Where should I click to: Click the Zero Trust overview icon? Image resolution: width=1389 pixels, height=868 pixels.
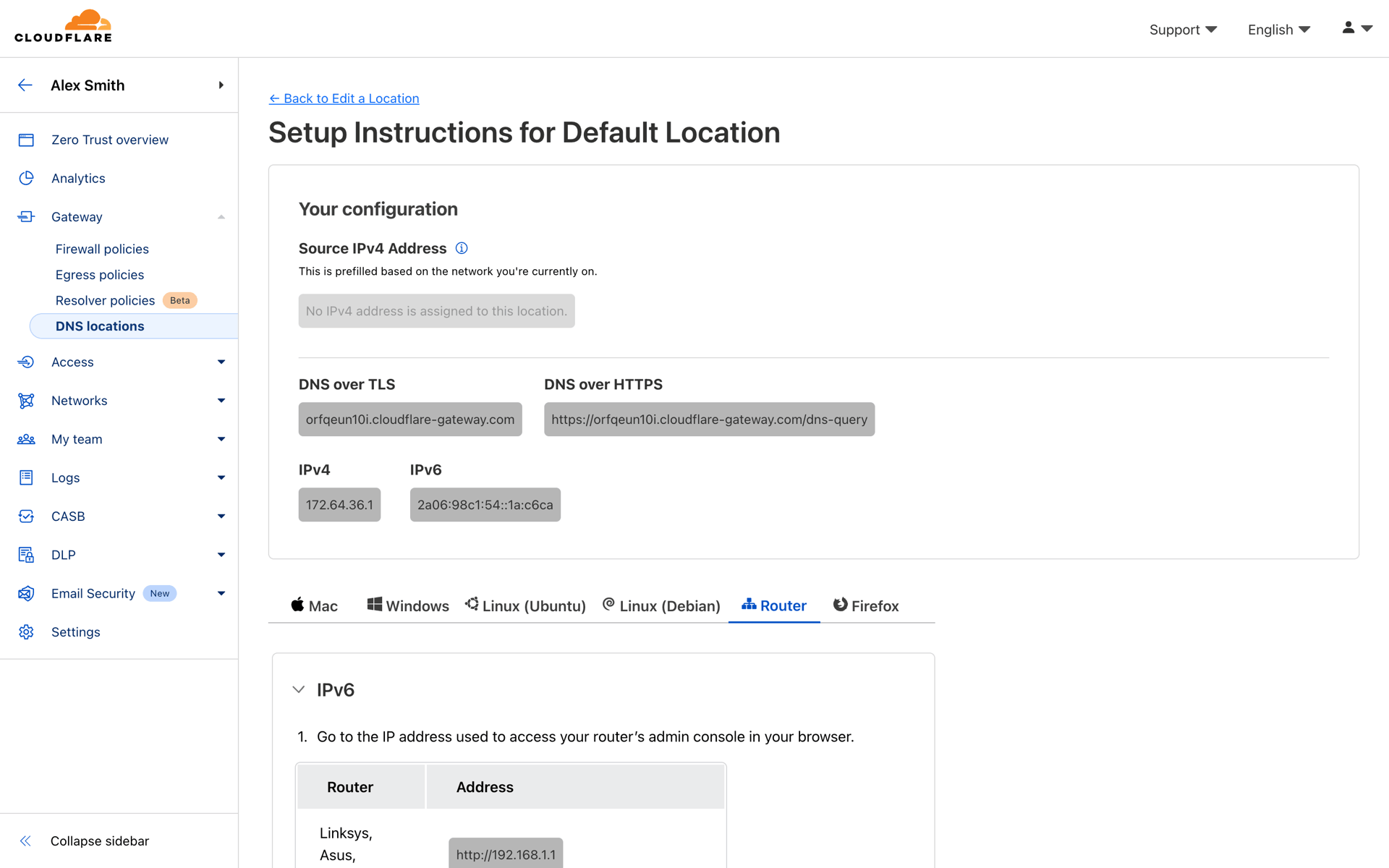tap(26, 140)
